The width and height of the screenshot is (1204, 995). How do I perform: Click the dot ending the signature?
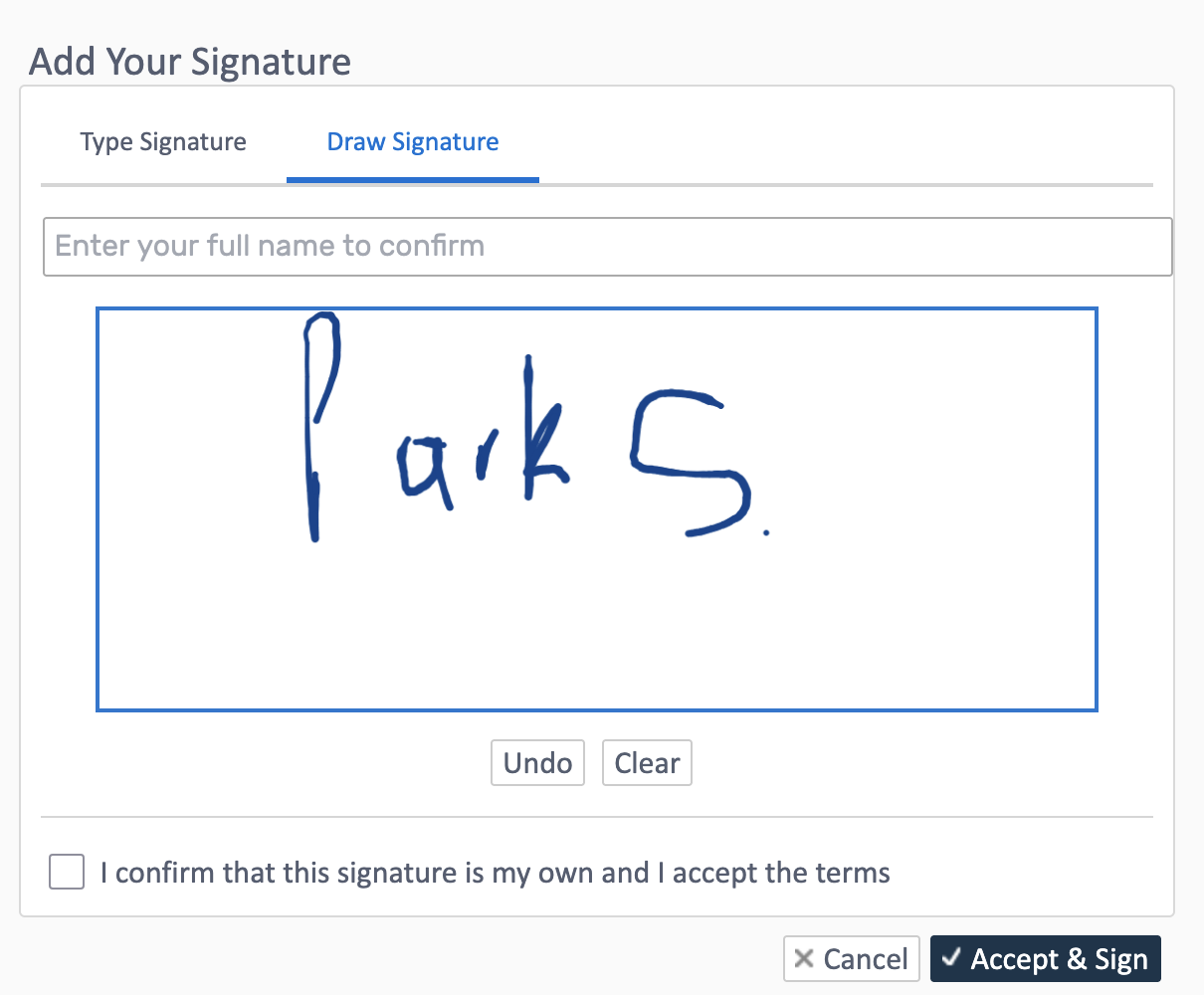point(767,534)
